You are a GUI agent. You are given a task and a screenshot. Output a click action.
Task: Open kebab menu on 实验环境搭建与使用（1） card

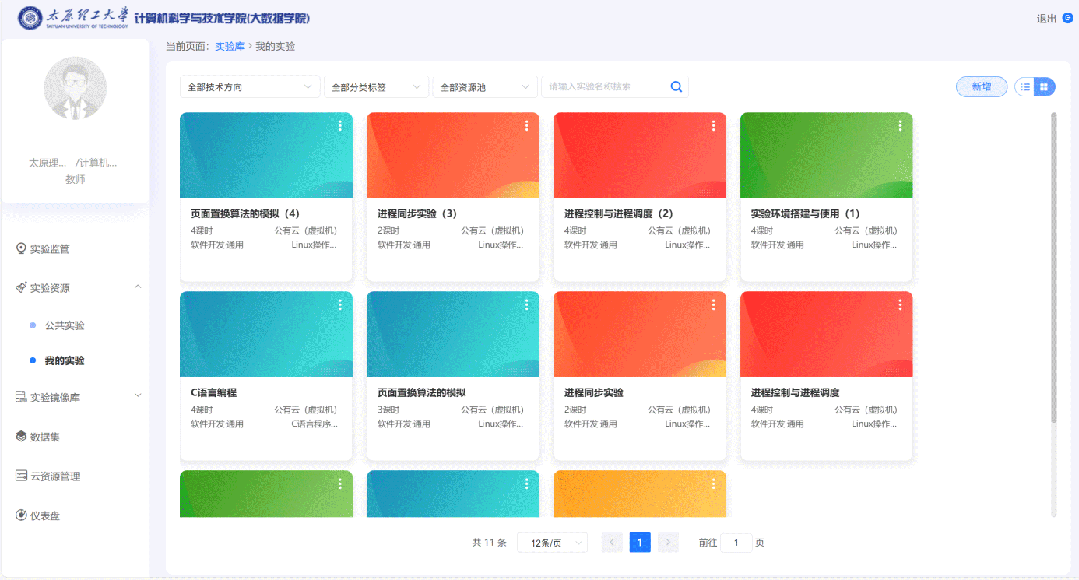[899, 127]
